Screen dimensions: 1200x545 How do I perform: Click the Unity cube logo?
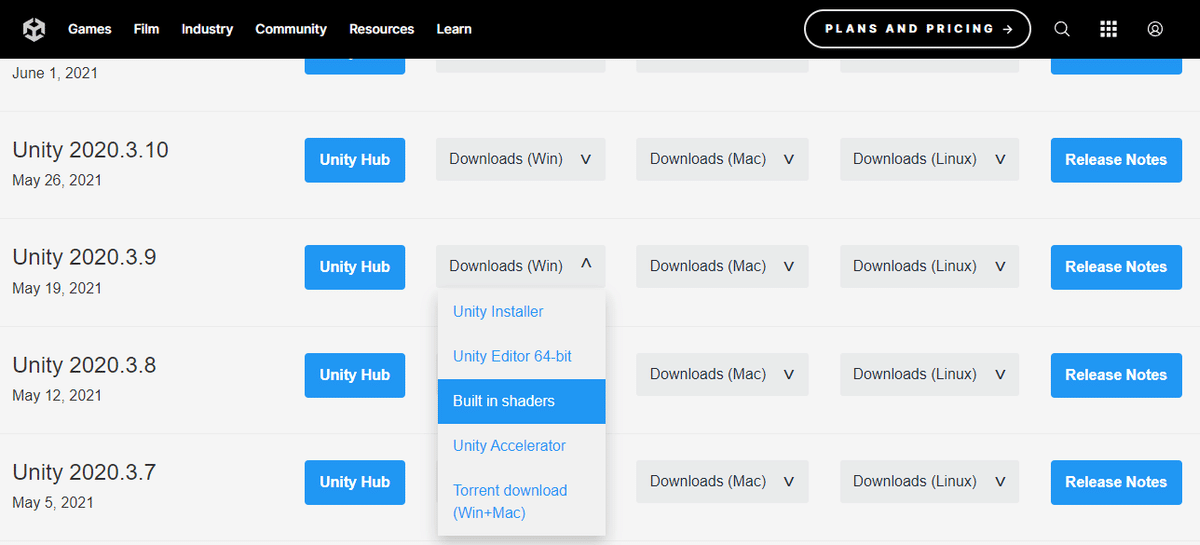[34, 30]
